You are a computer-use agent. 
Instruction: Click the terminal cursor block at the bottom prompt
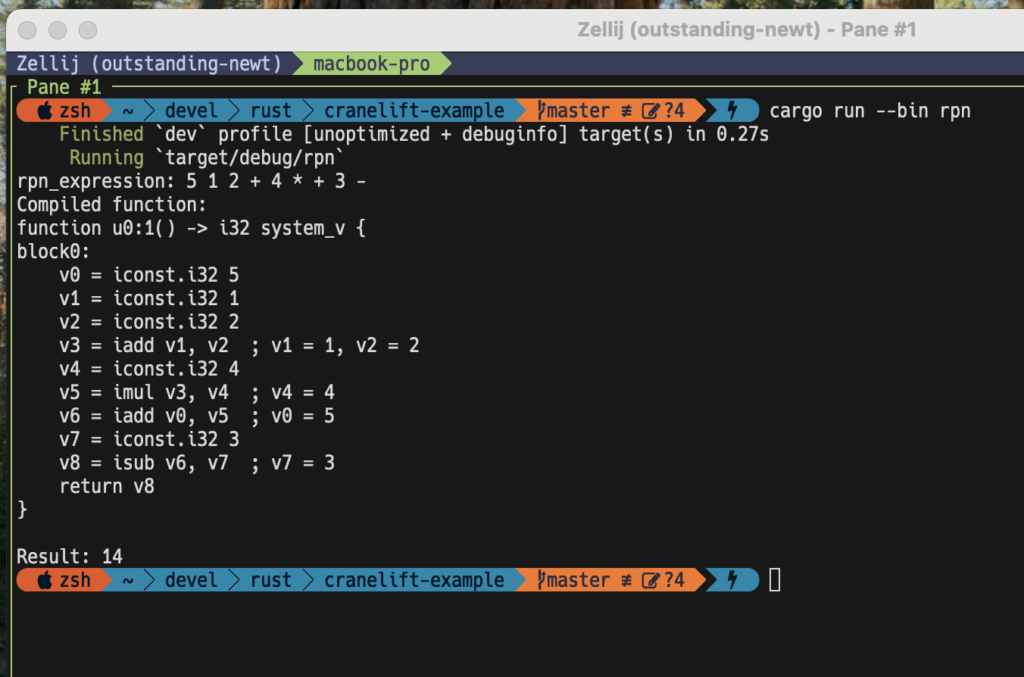click(x=775, y=580)
